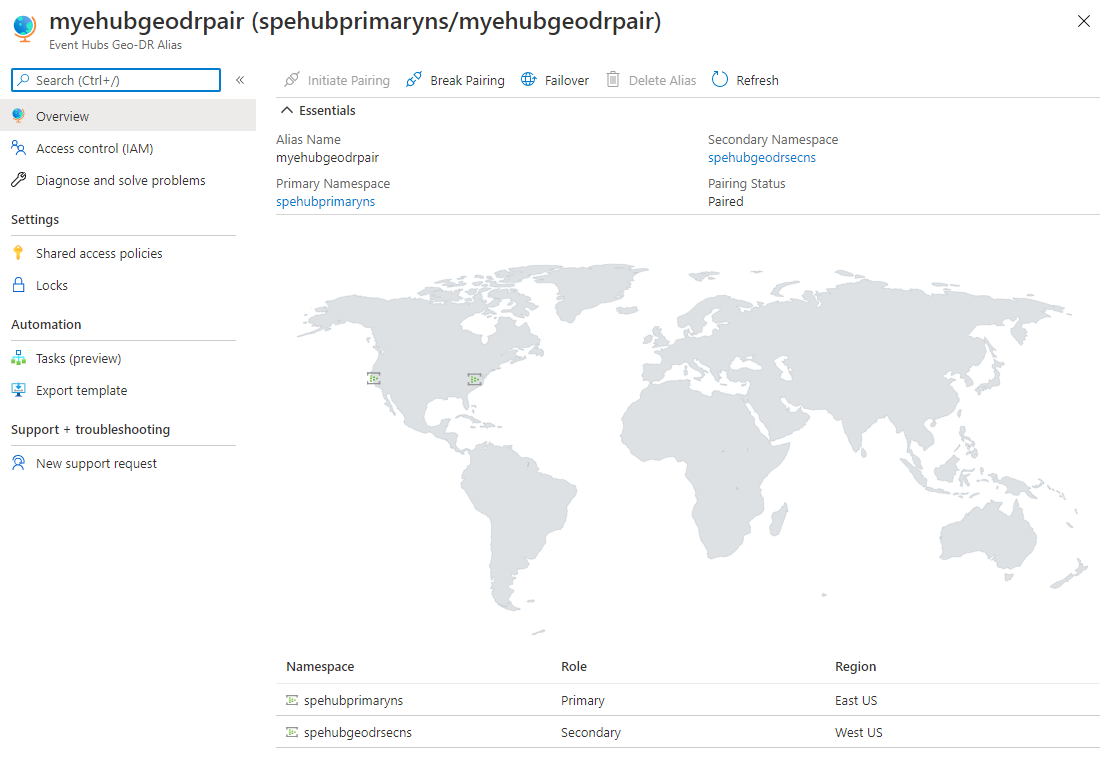Viewport: 1104px width, 759px height.
Task: Open Access control (IAM) menu item
Action: (94, 148)
